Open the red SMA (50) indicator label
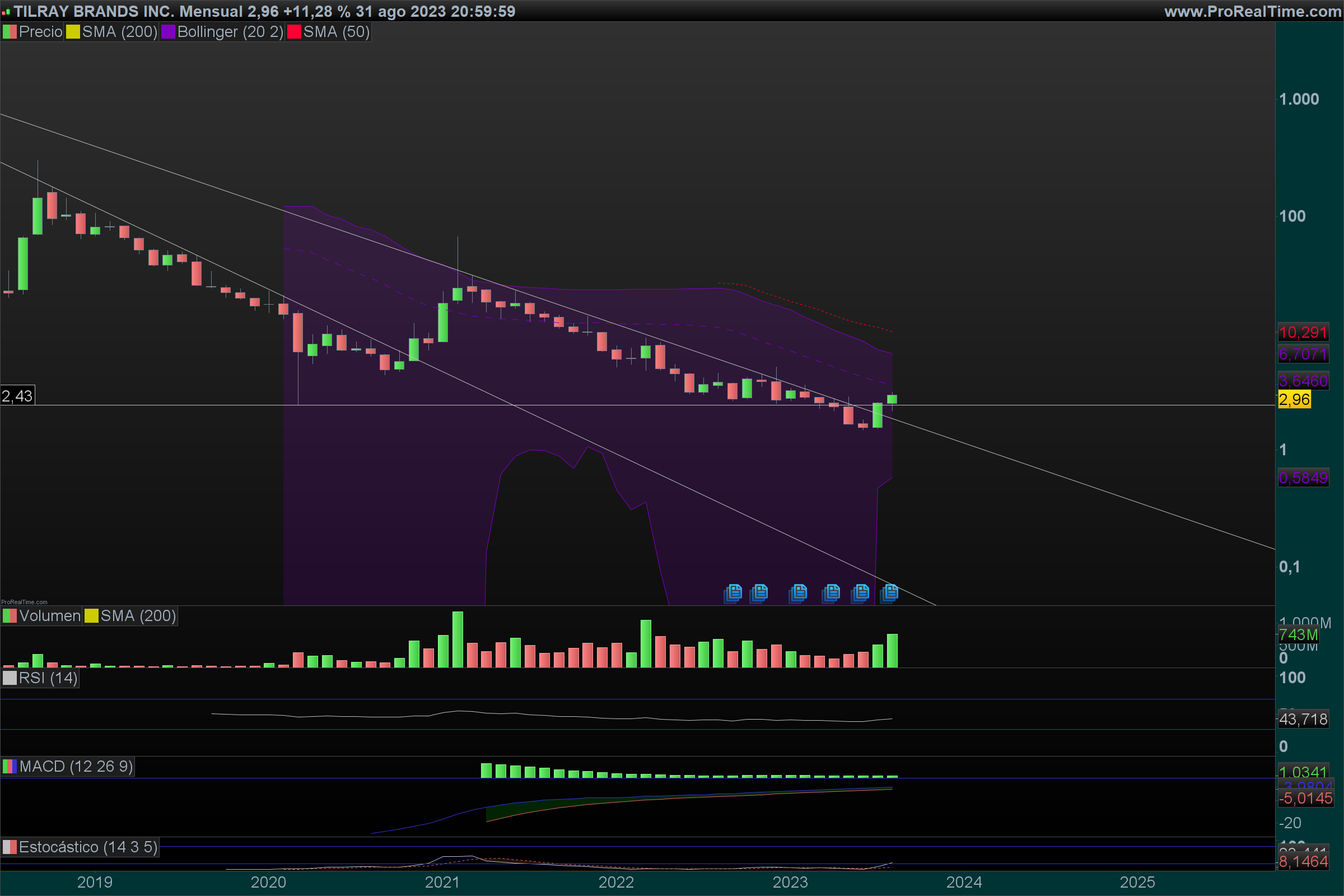This screenshot has height=896, width=1344. (x=336, y=32)
